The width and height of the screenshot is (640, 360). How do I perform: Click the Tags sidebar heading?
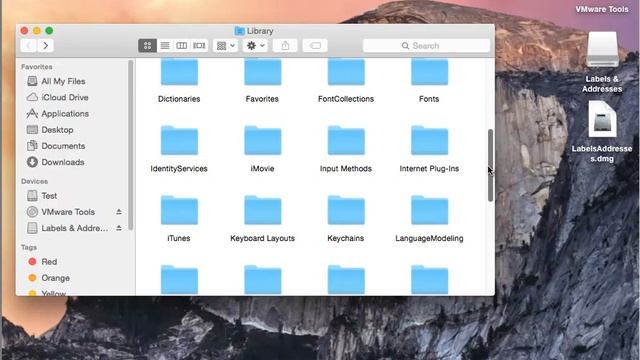click(x=29, y=247)
